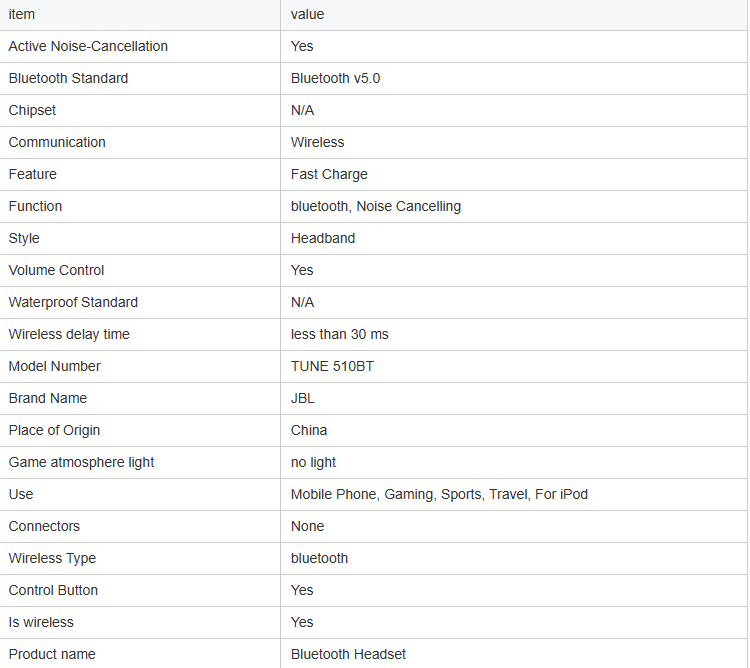Image resolution: width=750 pixels, height=668 pixels.
Task: Select the Control Button row label
Action: click(53, 591)
